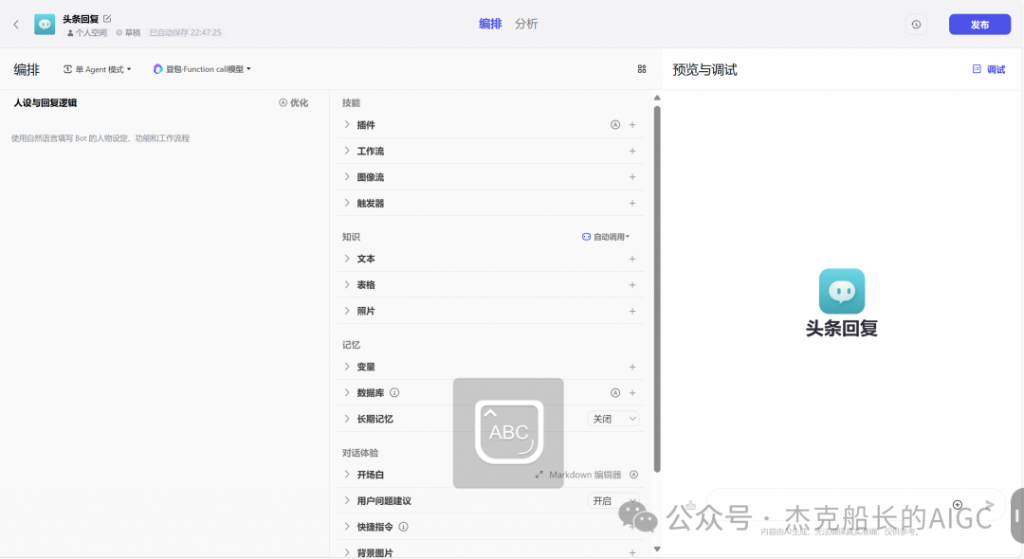
Task: Click the 个人空间 label under the bot name
Action: coord(87,33)
